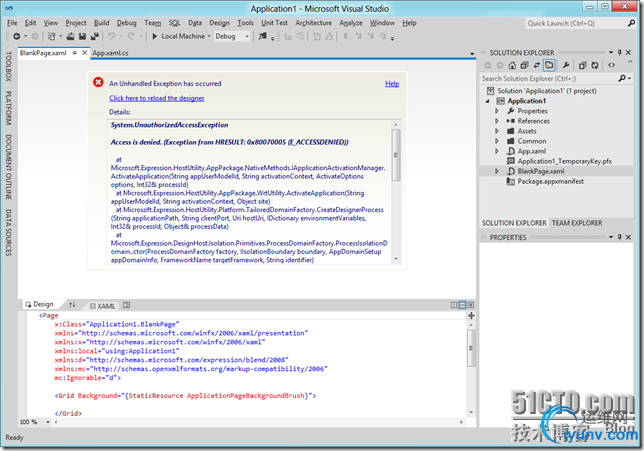
Task: Click the Solution Explorer Collapse All icon
Action: click(x=524, y=65)
